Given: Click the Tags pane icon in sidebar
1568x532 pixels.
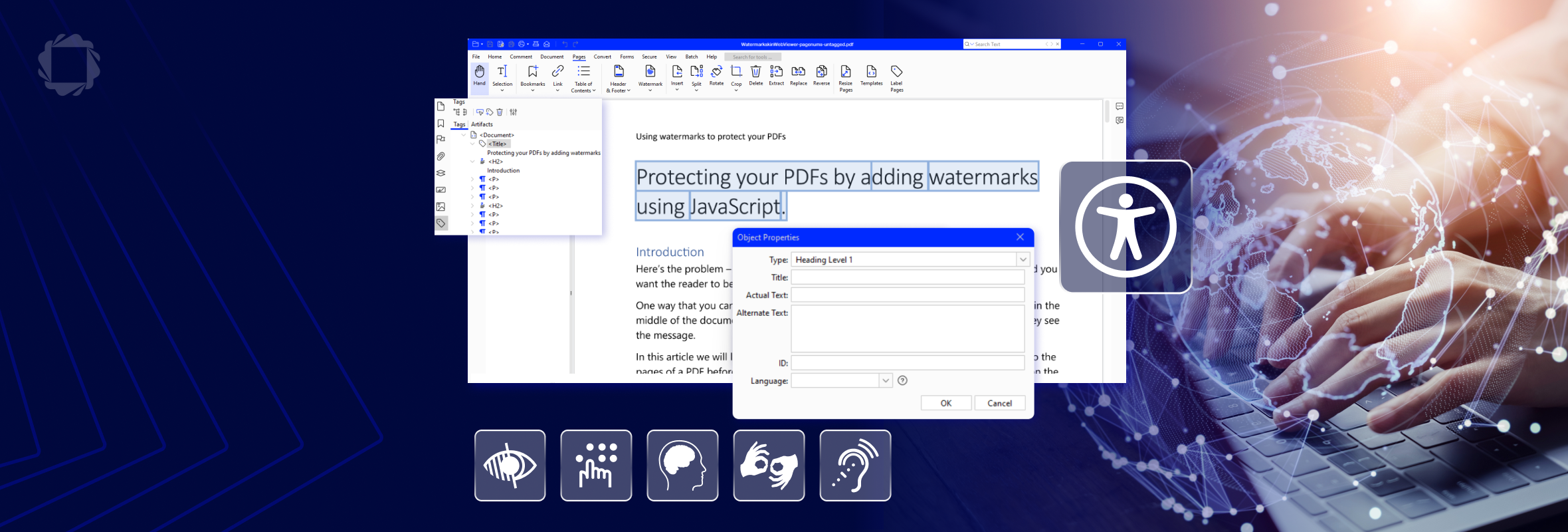Looking at the screenshot, I should (x=441, y=223).
